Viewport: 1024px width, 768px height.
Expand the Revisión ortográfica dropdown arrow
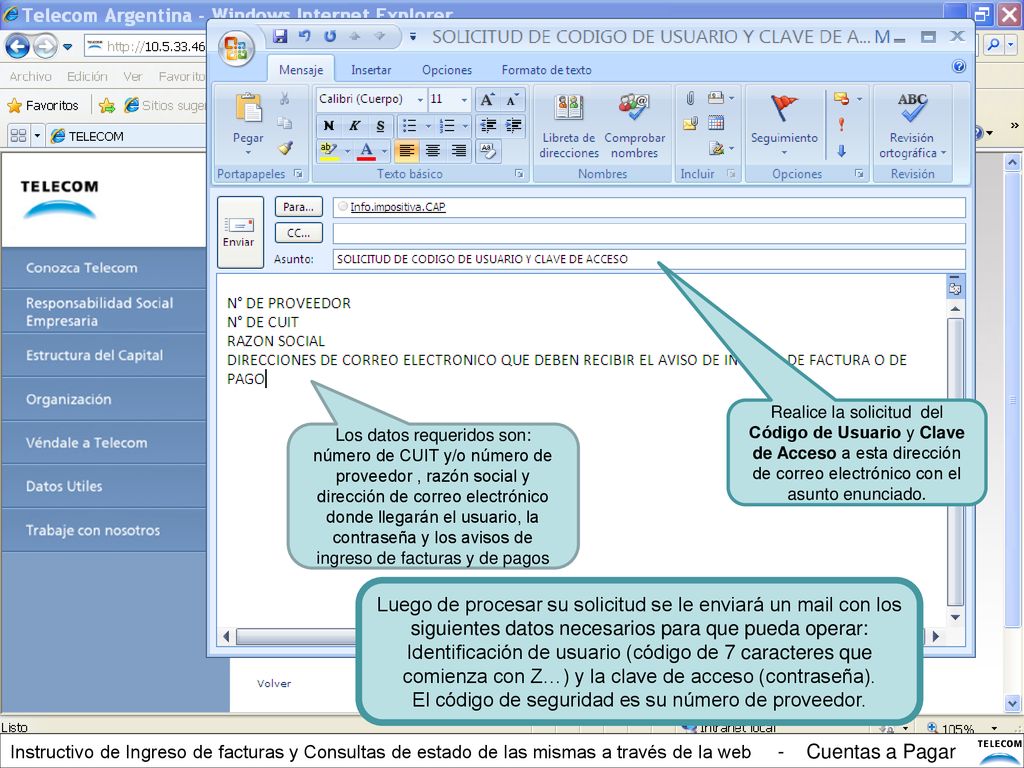pos(943,153)
